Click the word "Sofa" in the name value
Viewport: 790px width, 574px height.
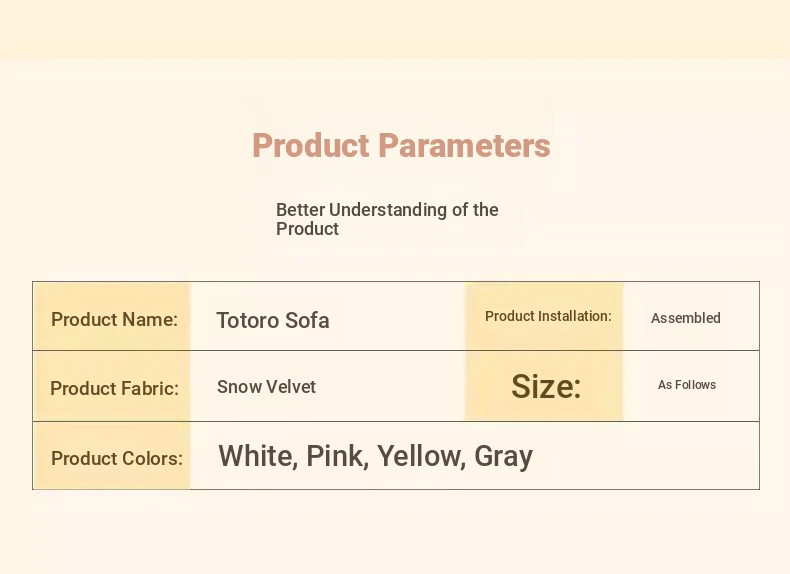(308, 321)
